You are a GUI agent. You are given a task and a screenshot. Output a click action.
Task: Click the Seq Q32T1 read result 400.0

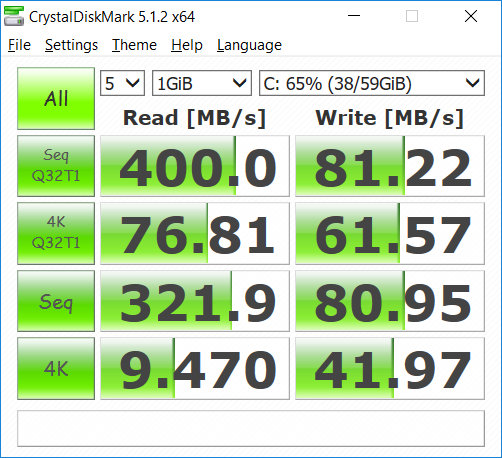tap(195, 166)
